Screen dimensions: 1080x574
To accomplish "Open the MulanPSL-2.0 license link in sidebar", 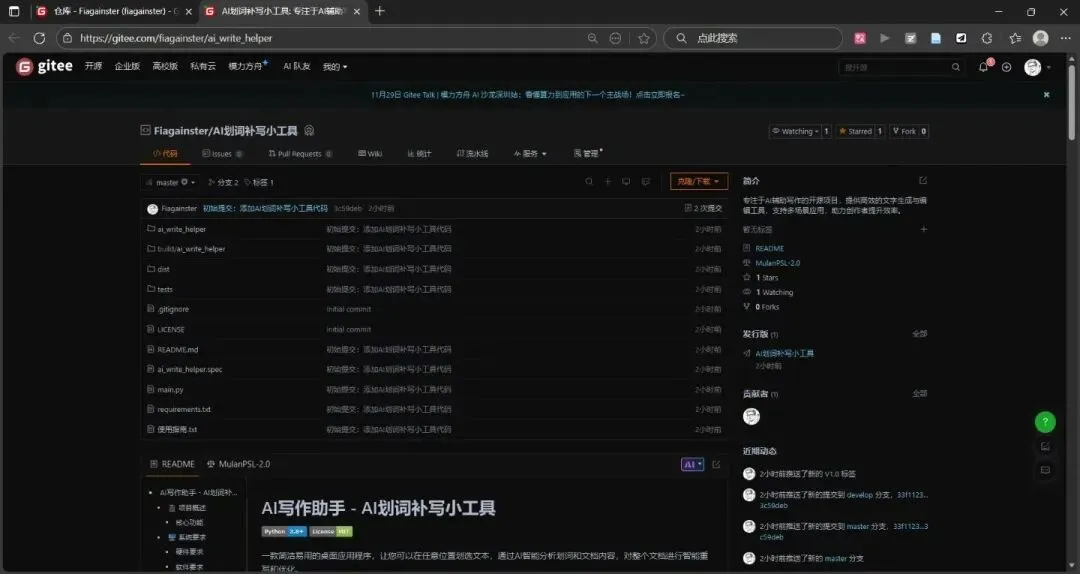I will point(778,263).
